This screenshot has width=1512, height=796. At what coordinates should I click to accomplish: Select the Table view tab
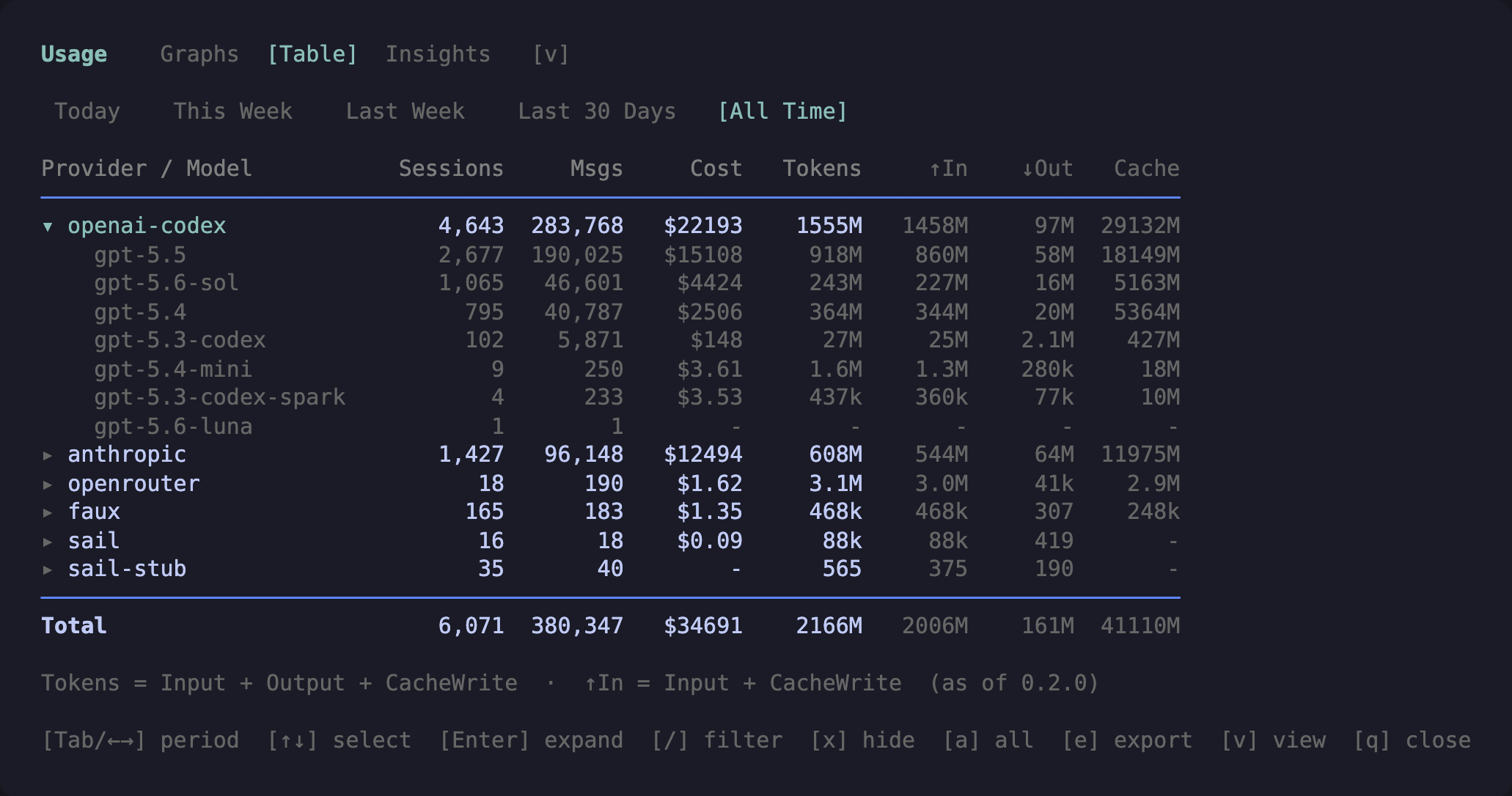click(x=312, y=54)
